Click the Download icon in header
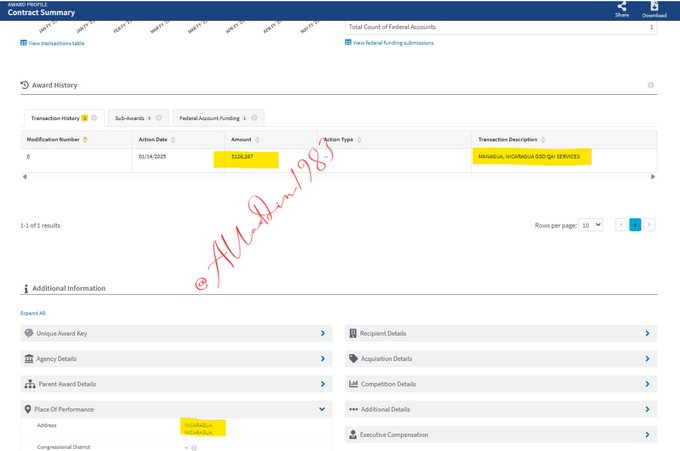The width and height of the screenshot is (680, 451). tap(654, 7)
